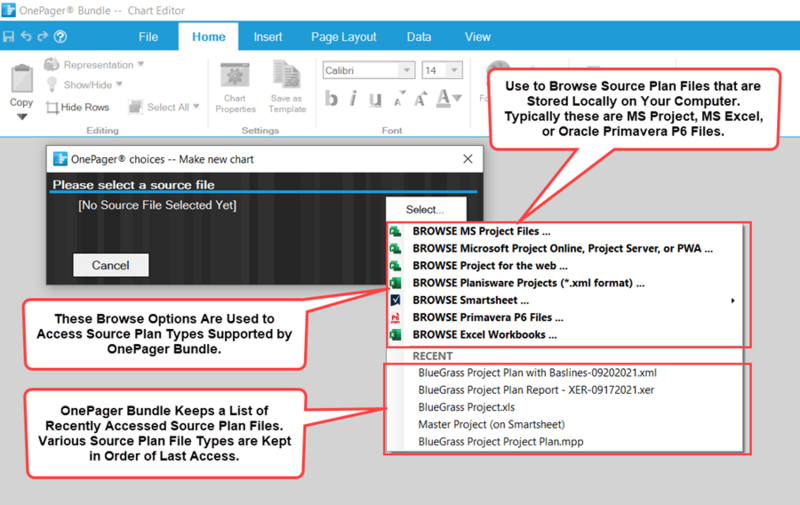The height and width of the screenshot is (505, 800).
Task: Click the Redo arrow icon
Action: (43, 36)
